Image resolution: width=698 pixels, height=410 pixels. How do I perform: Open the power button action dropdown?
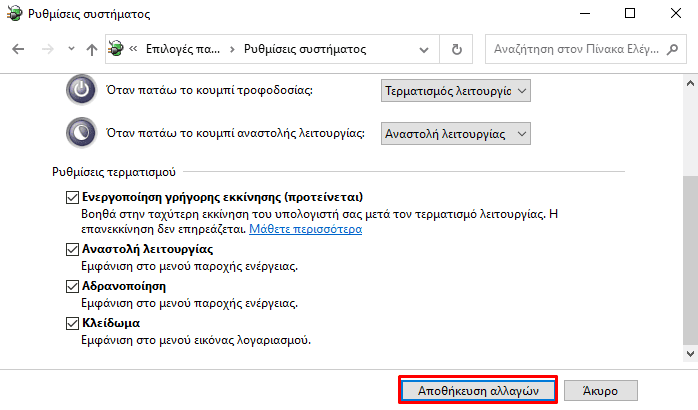click(456, 91)
